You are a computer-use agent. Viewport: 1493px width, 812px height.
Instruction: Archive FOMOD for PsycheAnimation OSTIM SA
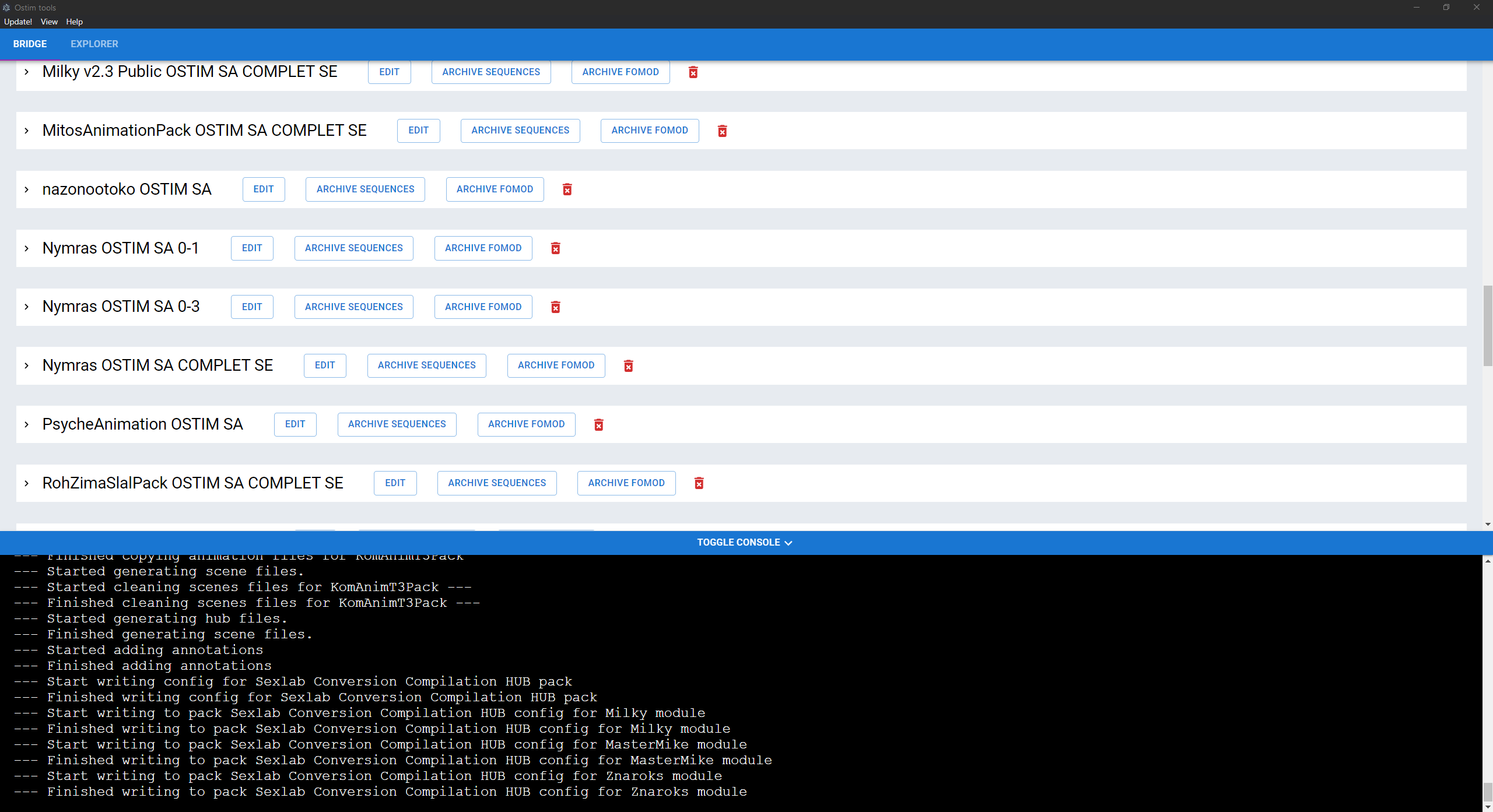point(526,424)
